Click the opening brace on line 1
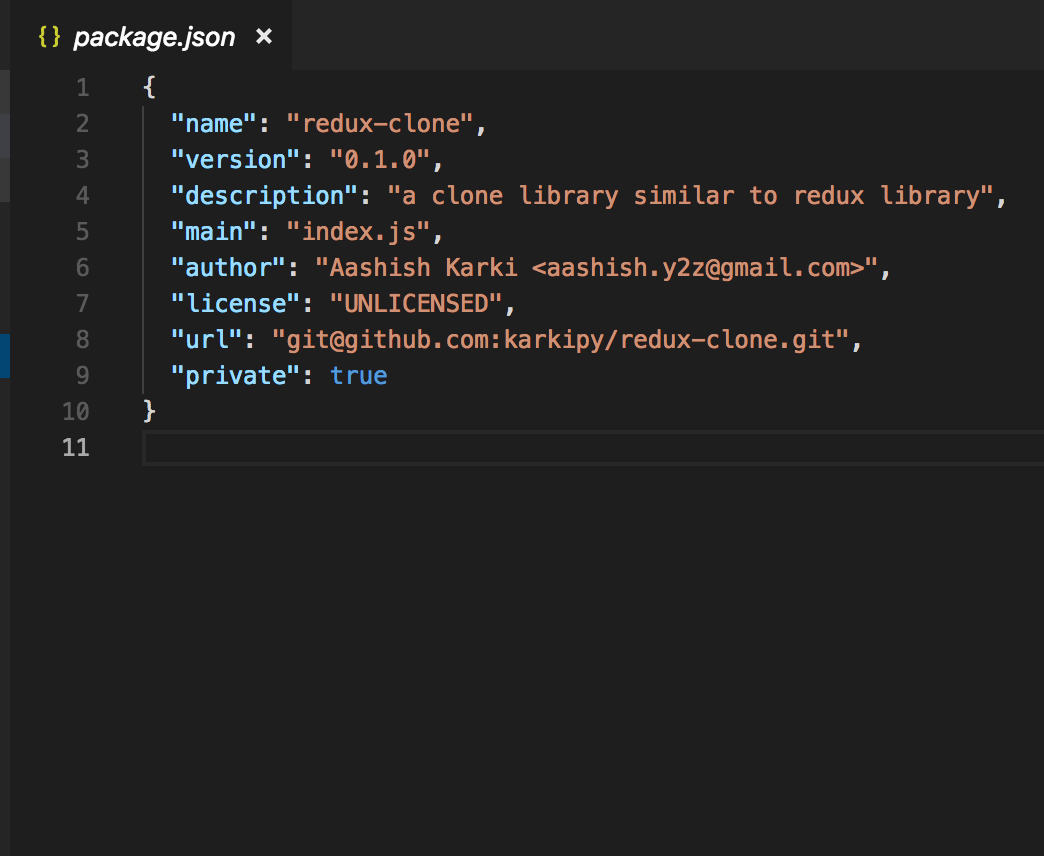The width and height of the screenshot is (1044, 856). tap(147, 87)
